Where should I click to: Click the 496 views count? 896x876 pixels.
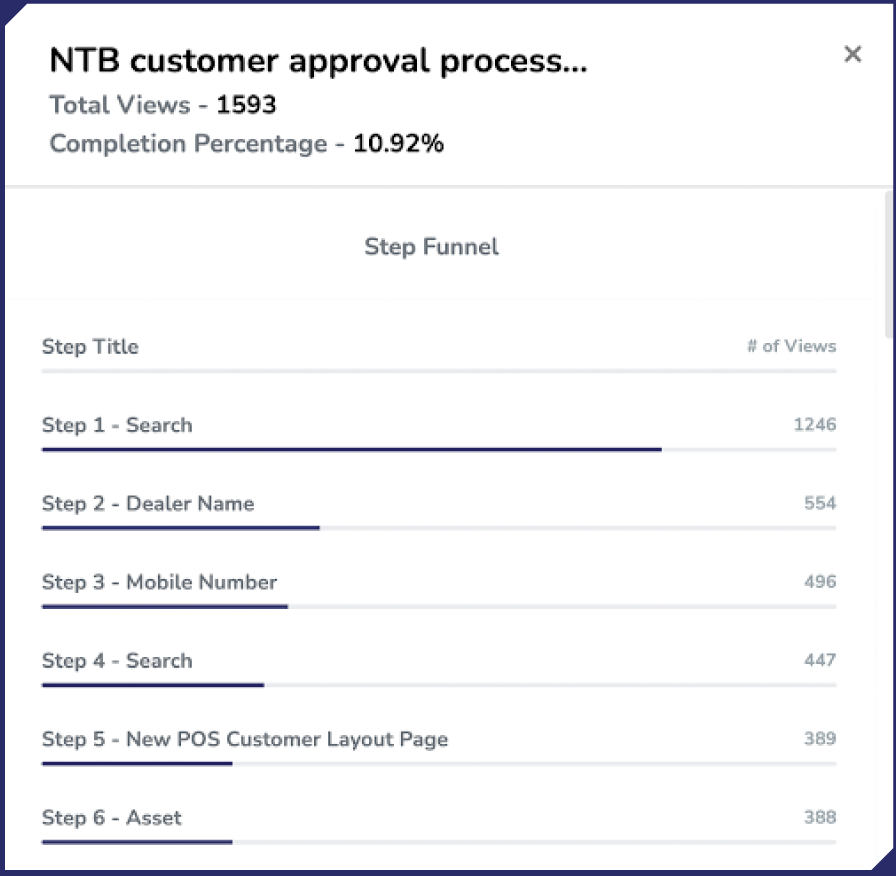pos(820,582)
